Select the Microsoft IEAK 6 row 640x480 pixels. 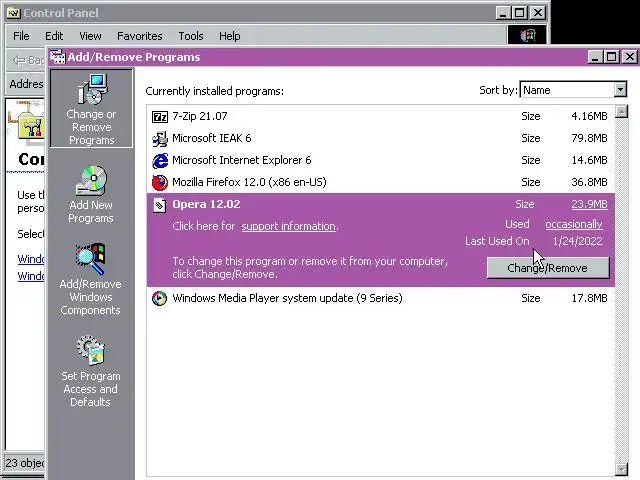(x=380, y=138)
